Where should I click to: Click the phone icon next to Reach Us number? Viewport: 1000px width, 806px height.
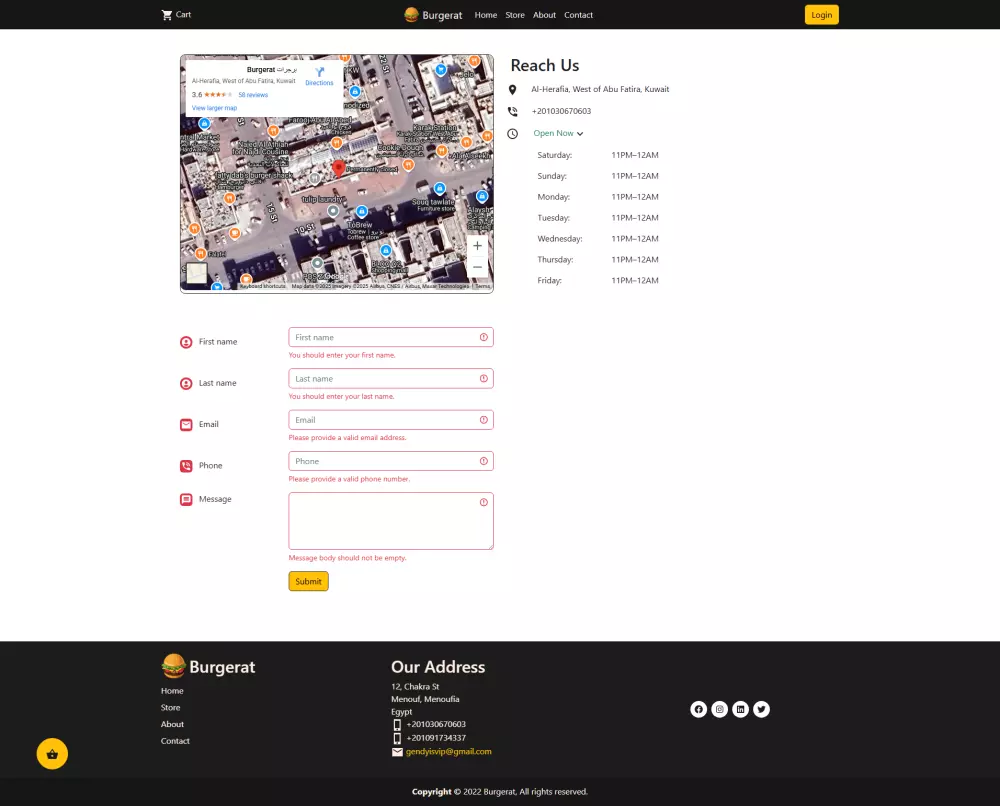(513, 111)
